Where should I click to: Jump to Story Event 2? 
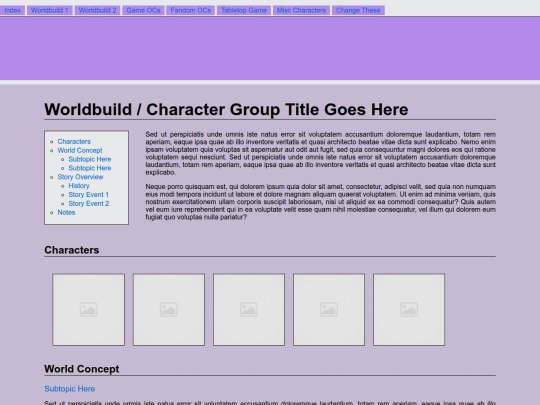89,204
